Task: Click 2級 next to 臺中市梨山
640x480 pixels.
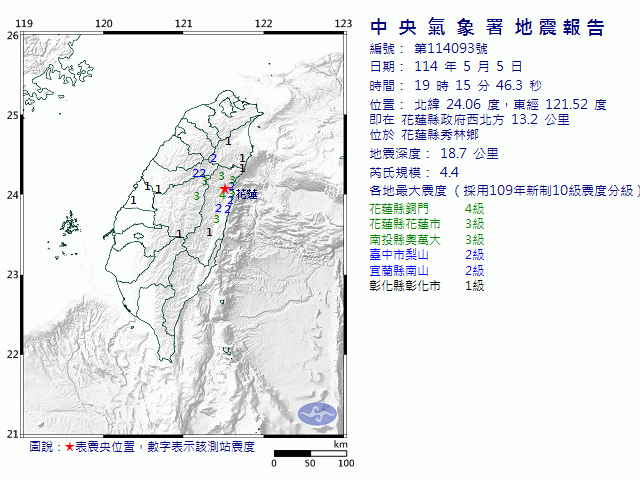Action: pos(475,255)
